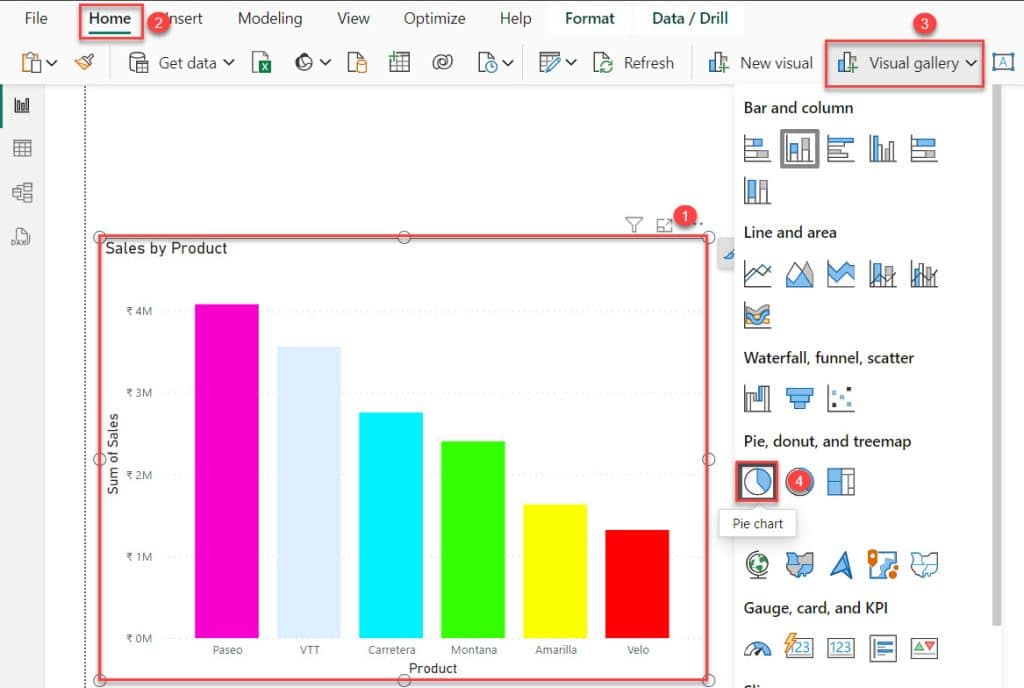Choose the funnel chart visual

(x=799, y=398)
